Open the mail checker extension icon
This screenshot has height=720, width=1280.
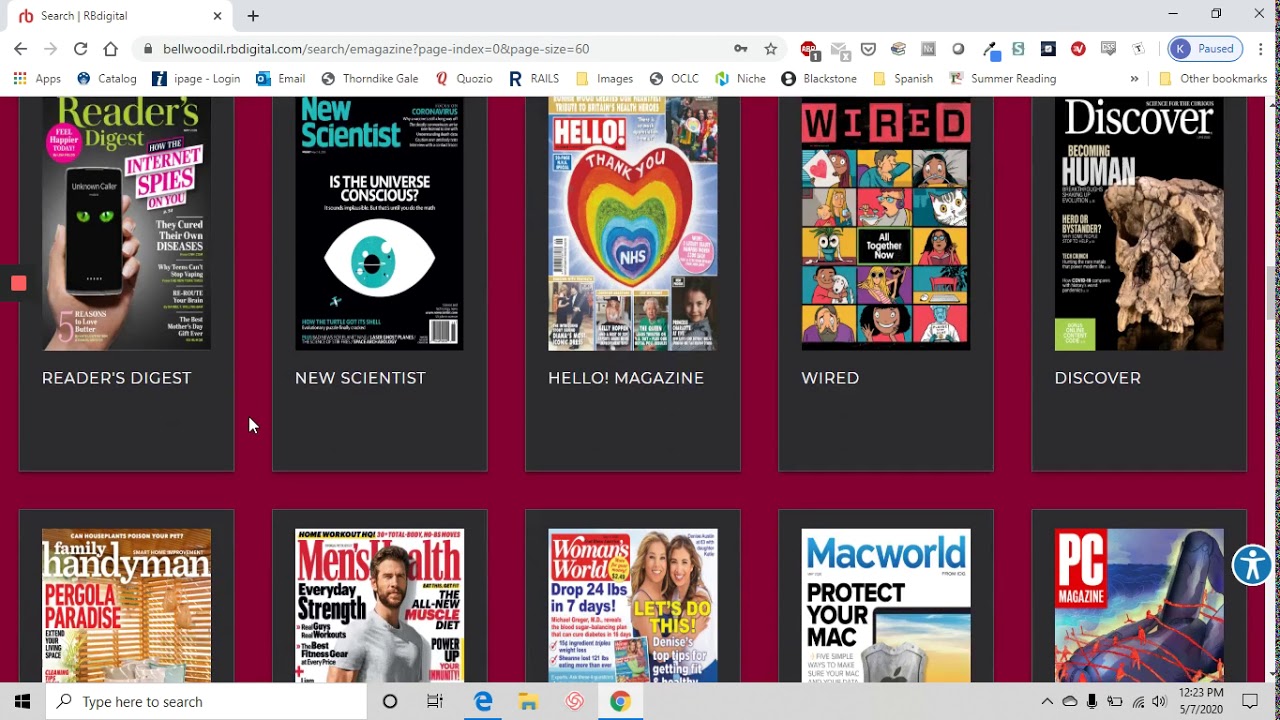(x=839, y=49)
